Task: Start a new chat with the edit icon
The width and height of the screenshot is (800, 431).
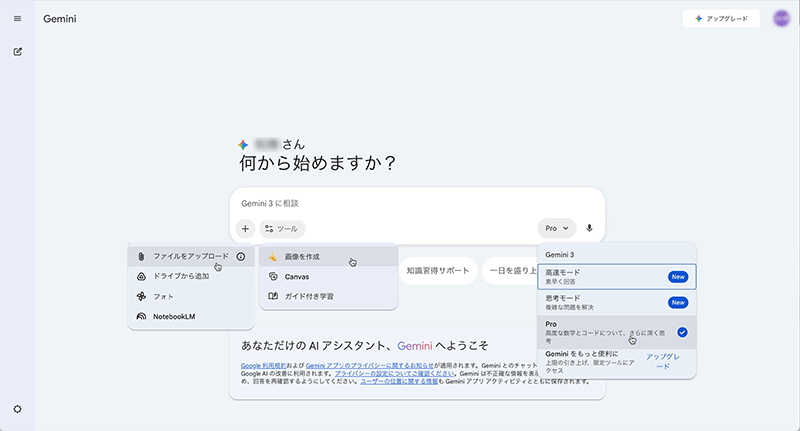Action: click(x=17, y=52)
